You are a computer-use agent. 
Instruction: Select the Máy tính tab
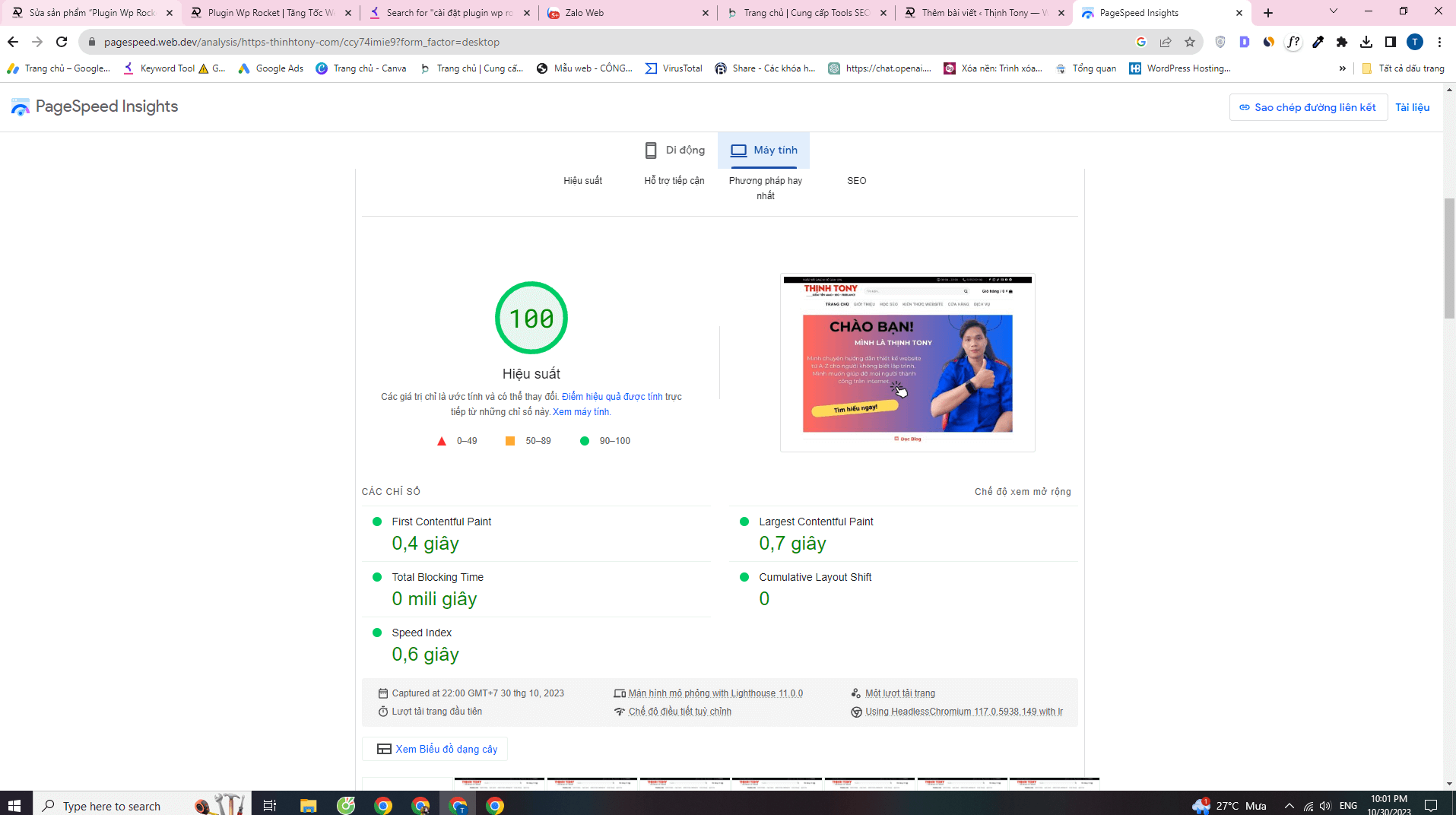point(763,150)
